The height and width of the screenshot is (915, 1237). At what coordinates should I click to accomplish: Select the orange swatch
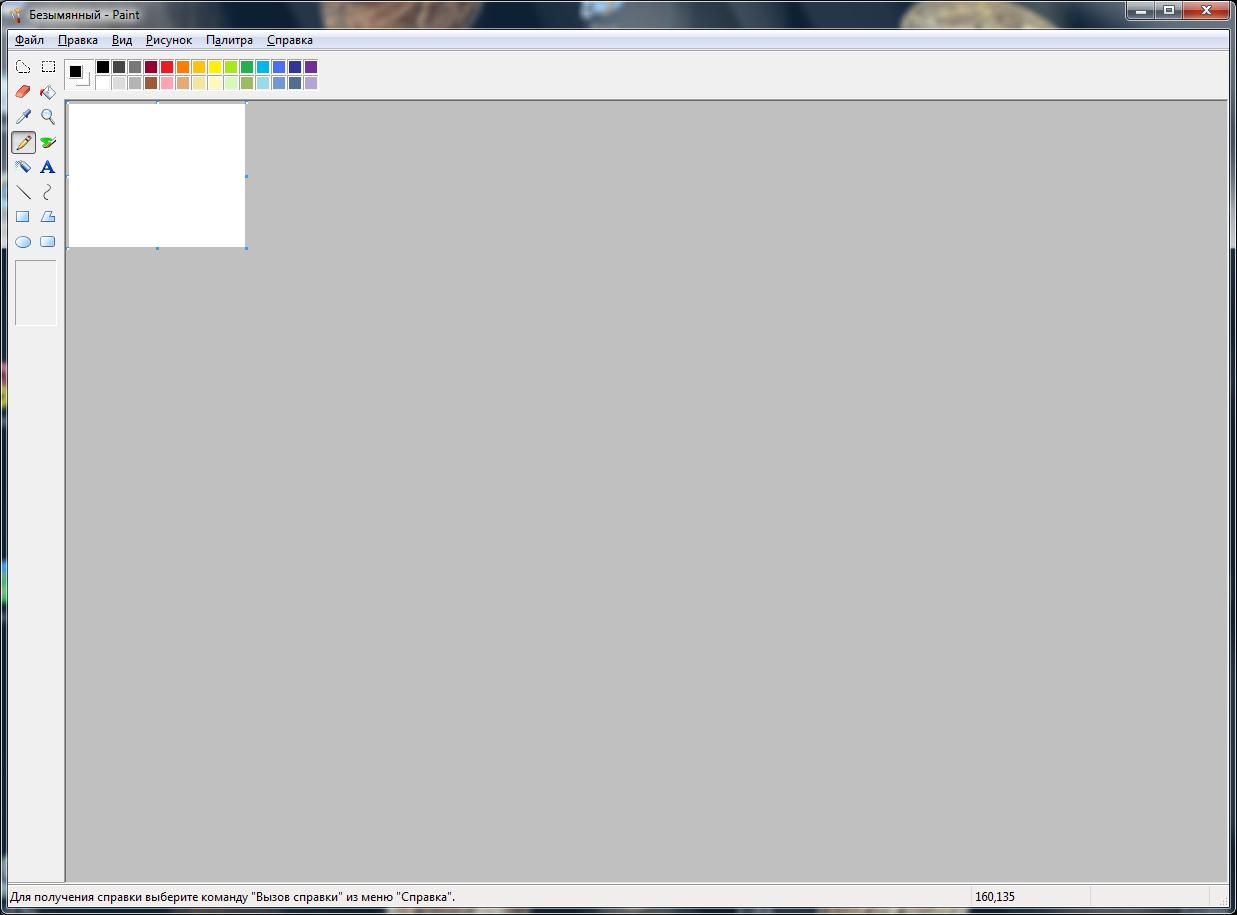click(183, 67)
